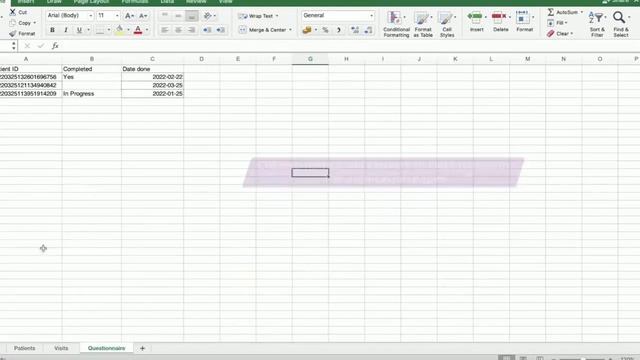The height and width of the screenshot is (360, 640).
Task: Open the Format cells menu button
Action: click(x=524, y=22)
